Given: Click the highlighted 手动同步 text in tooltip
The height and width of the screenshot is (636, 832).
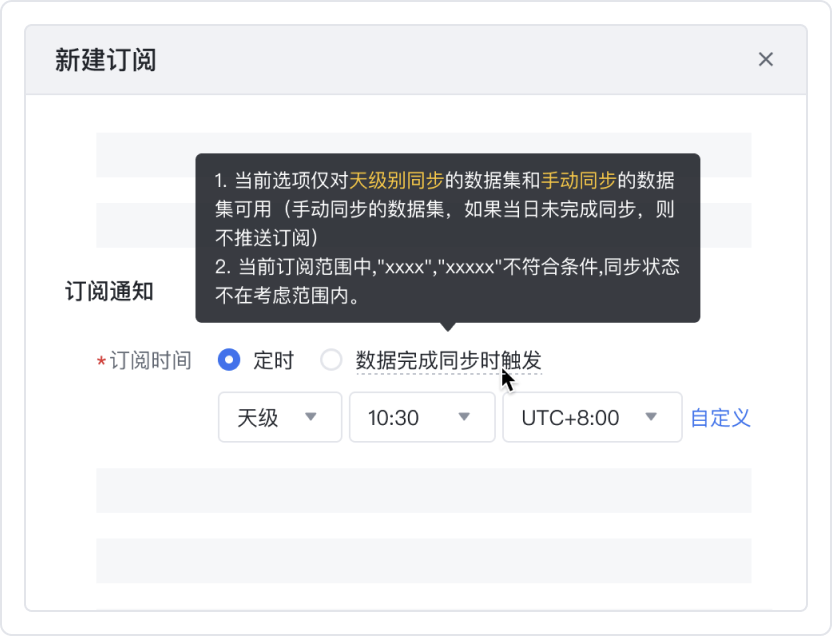Looking at the screenshot, I should point(580,181).
